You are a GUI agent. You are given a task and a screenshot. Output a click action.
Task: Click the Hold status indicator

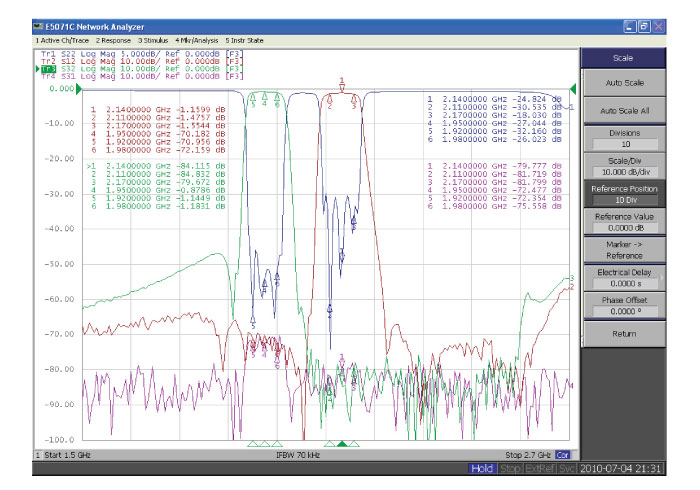pos(482,469)
